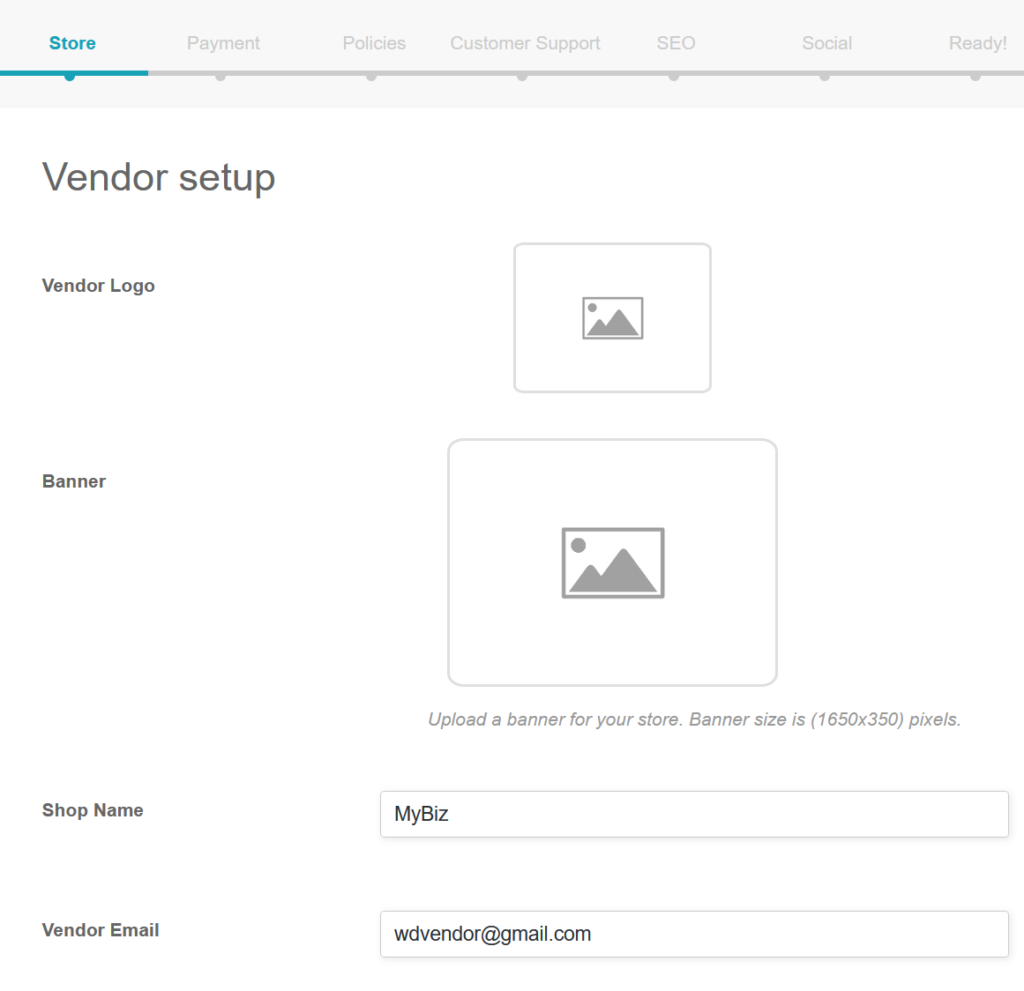Screen dimensions: 1024x991
Task: Switch to the Store step tab
Action: (72, 43)
